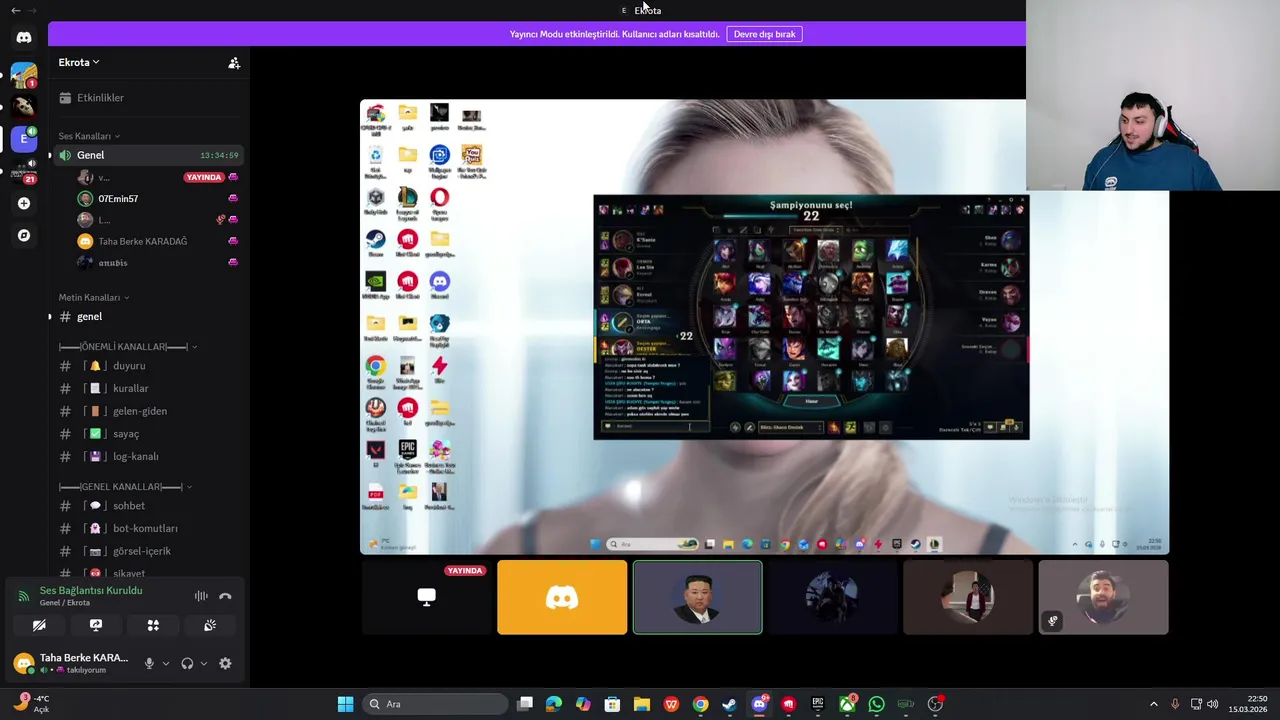Image resolution: width=1280 pixels, height=720 pixels.
Task: Open the soundboard button
Action: pos(210,625)
